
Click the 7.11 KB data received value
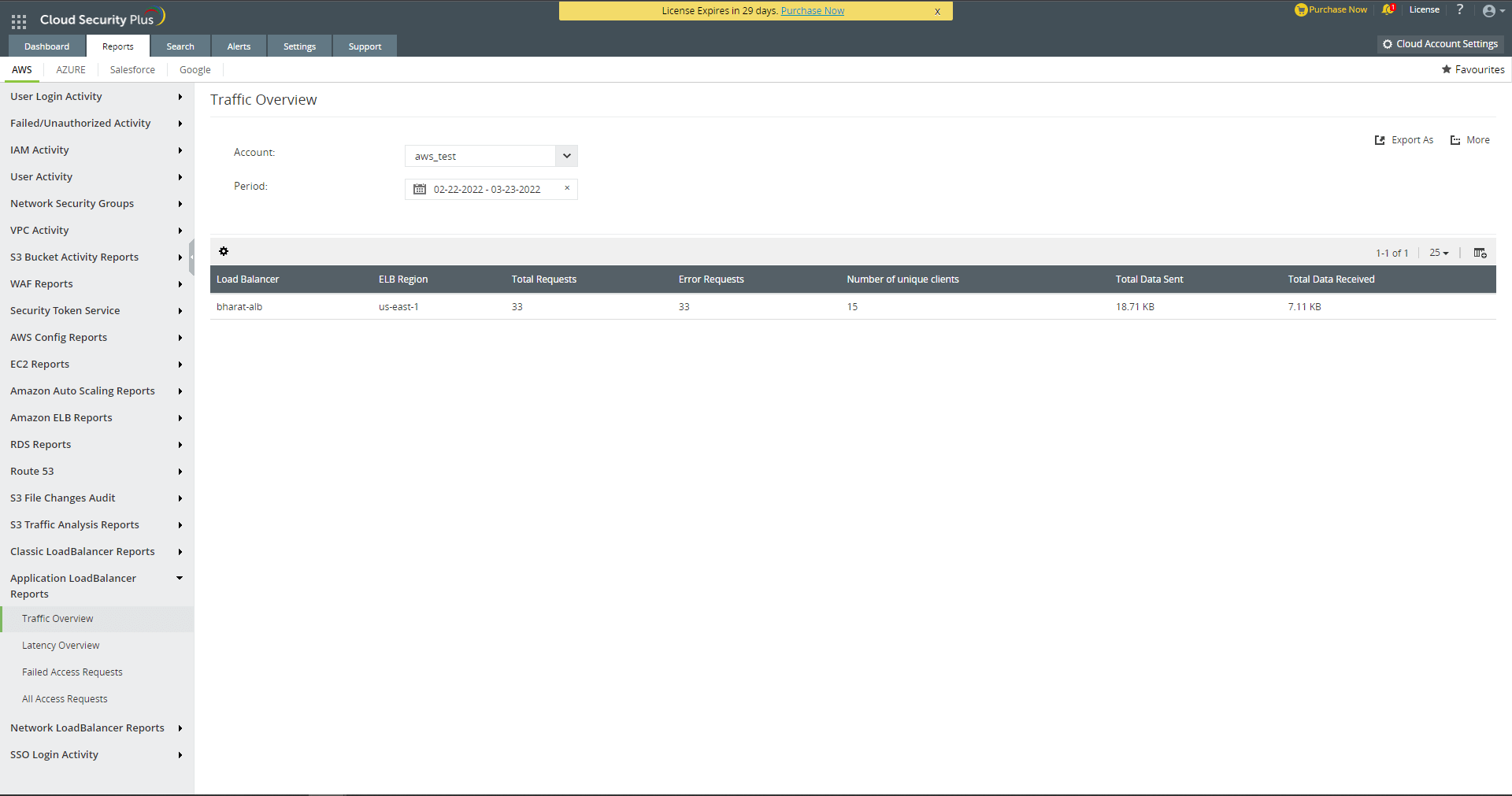click(x=1305, y=307)
